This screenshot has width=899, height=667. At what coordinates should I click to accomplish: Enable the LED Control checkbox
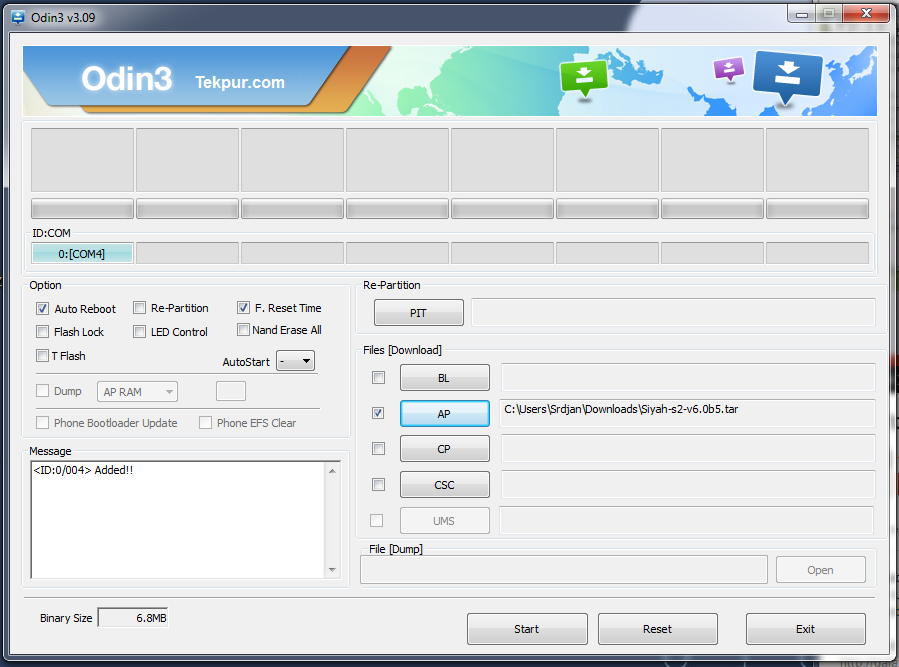click(139, 331)
